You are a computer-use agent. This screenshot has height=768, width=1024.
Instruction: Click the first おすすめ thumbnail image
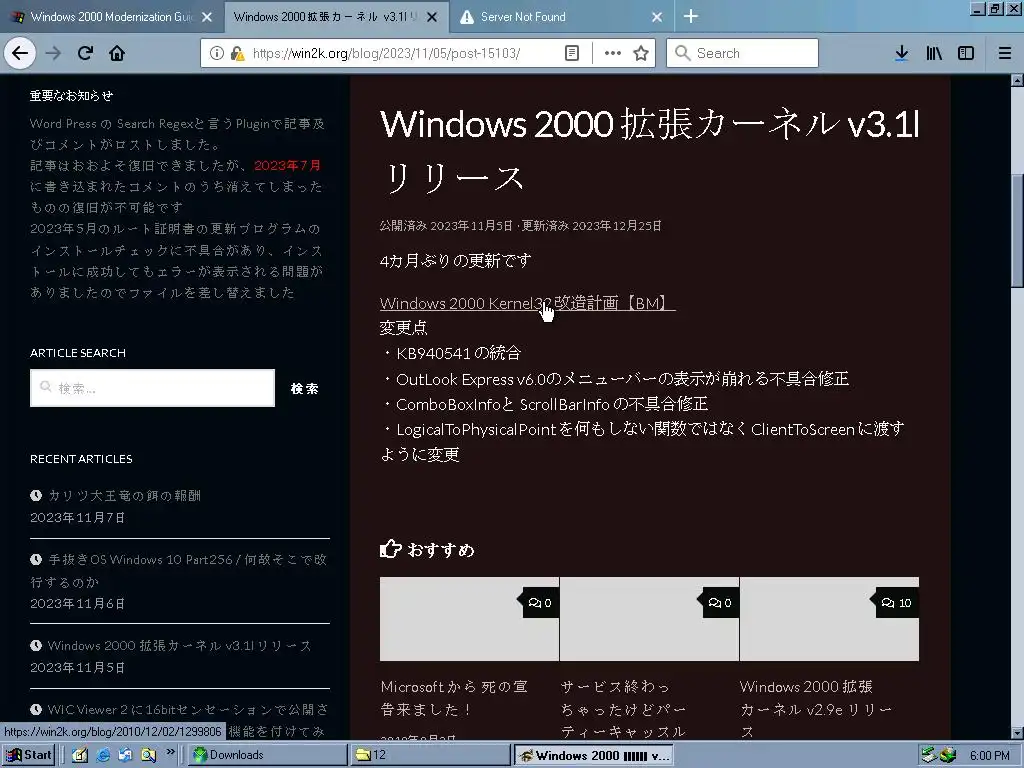tap(469, 618)
